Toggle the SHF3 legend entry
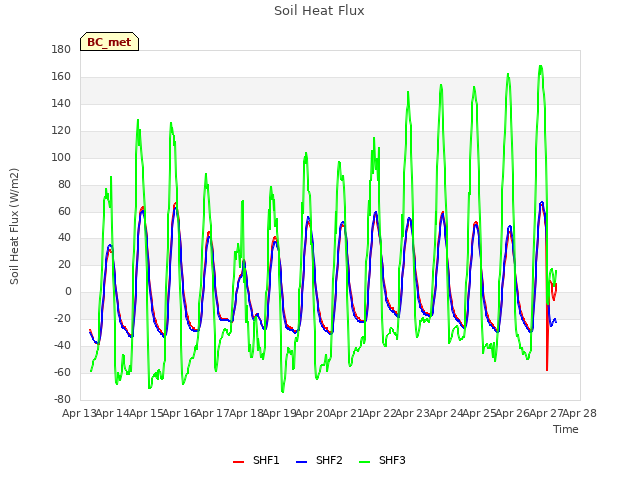 382,460
